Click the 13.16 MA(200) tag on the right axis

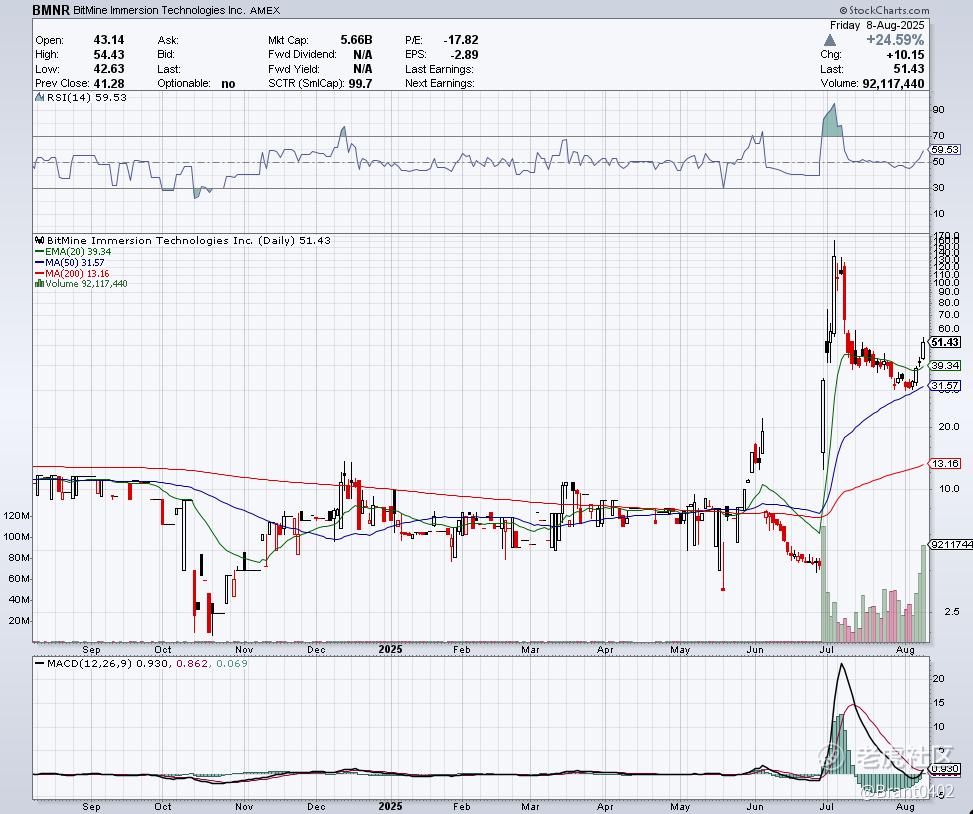click(946, 463)
